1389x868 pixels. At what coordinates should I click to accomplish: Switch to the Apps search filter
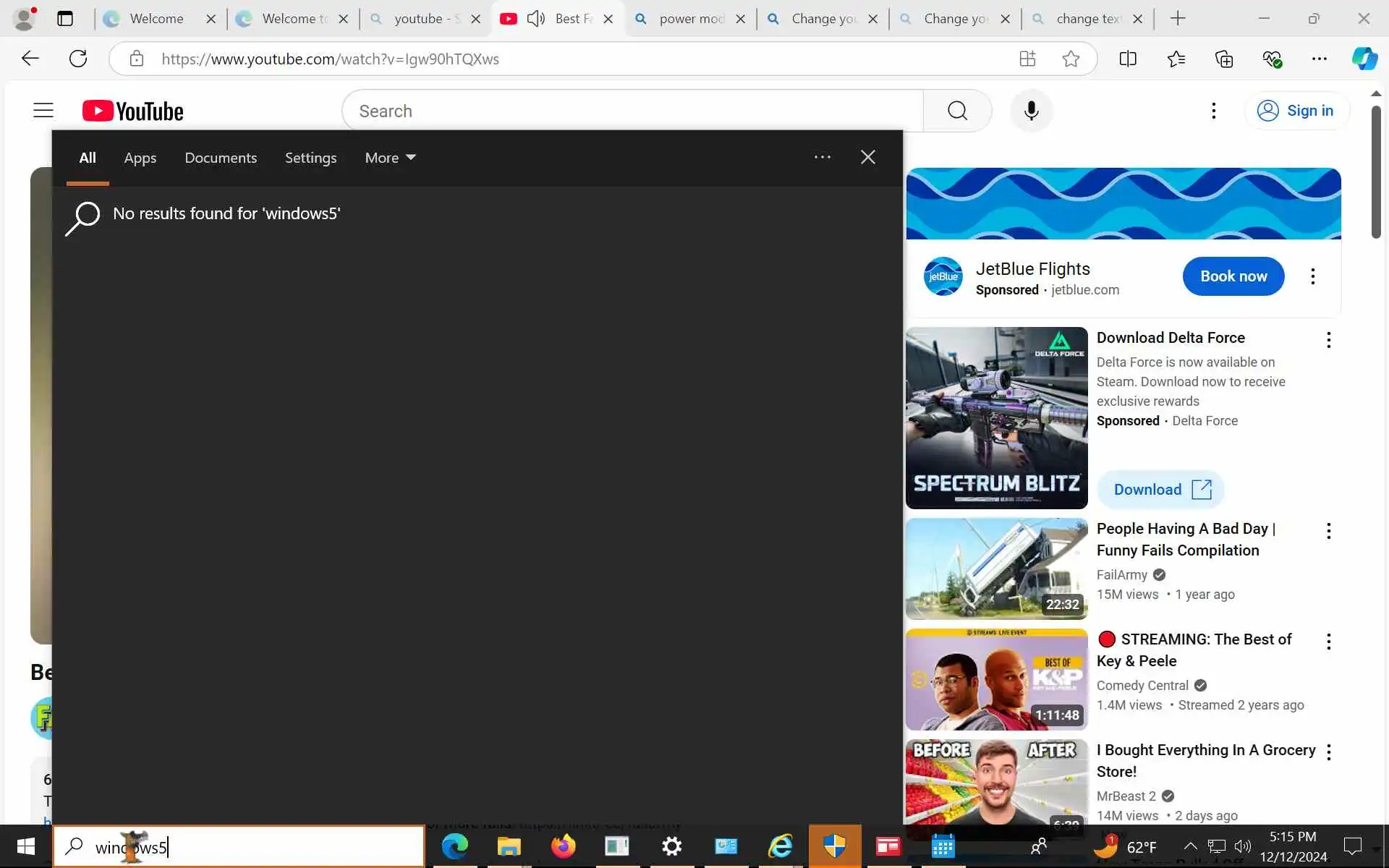point(140,158)
